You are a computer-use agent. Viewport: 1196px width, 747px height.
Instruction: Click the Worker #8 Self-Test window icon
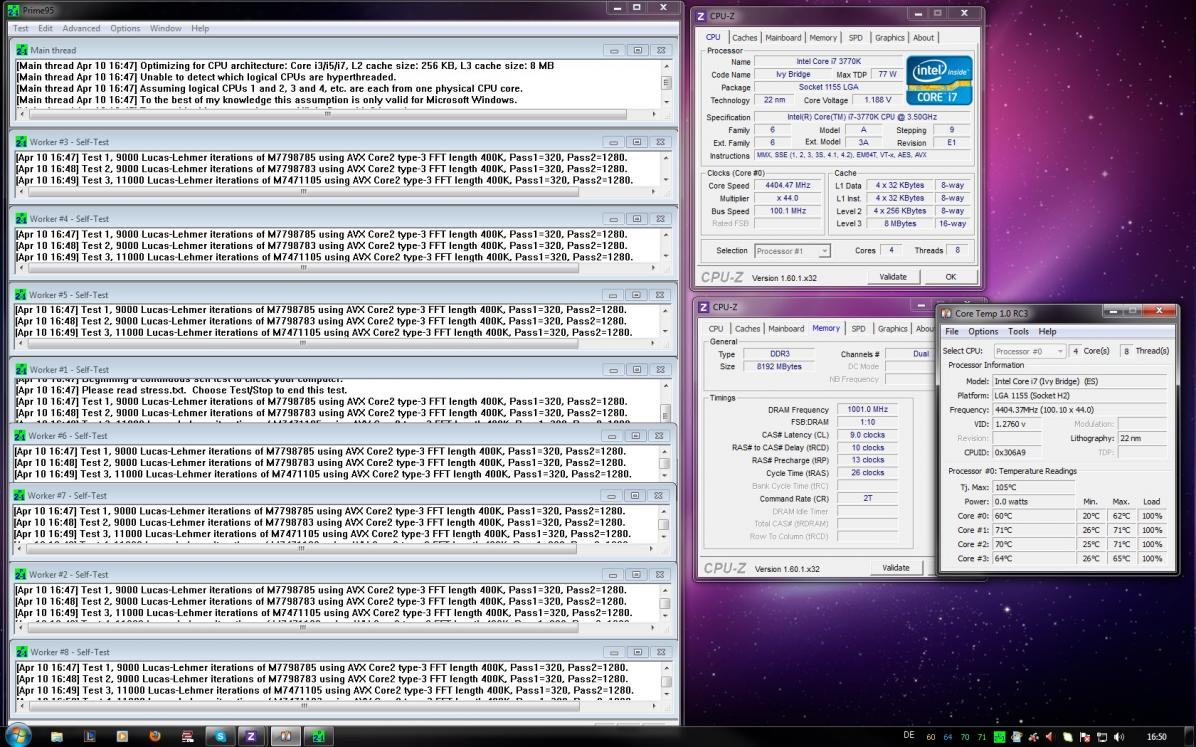tap(21, 652)
